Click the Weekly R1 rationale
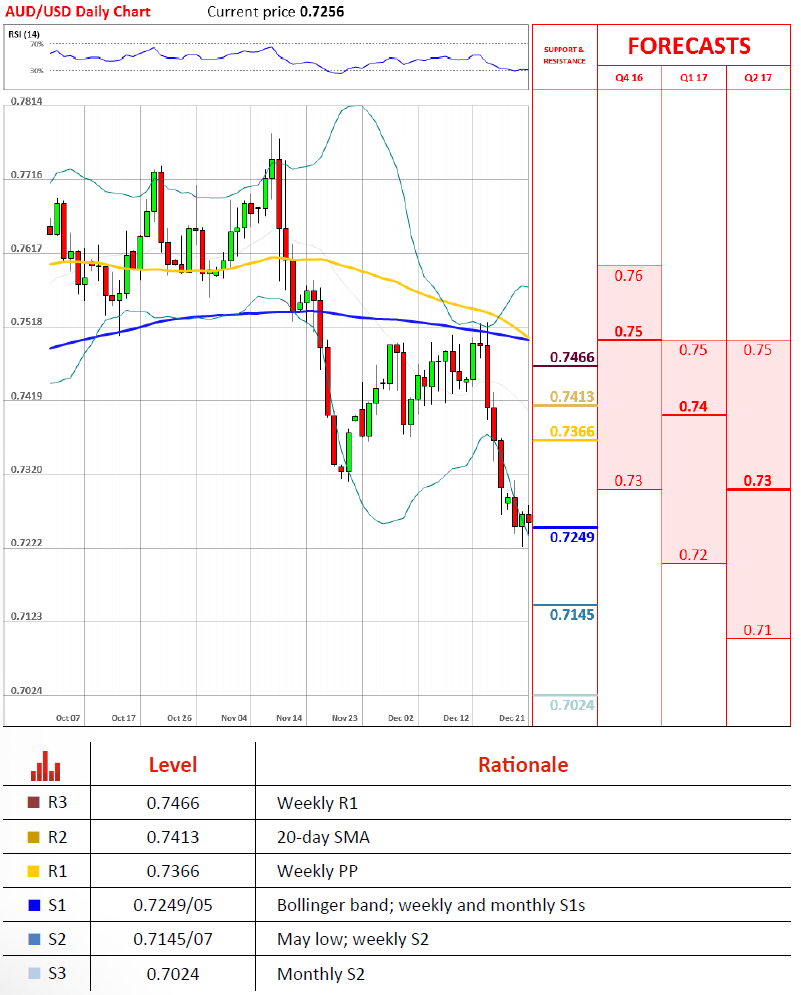Image resolution: width=801 pixels, height=995 pixels. [317, 803]
